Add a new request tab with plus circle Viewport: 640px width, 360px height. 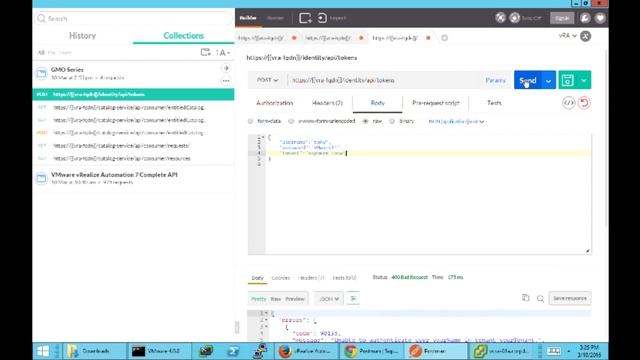(444, 38)
